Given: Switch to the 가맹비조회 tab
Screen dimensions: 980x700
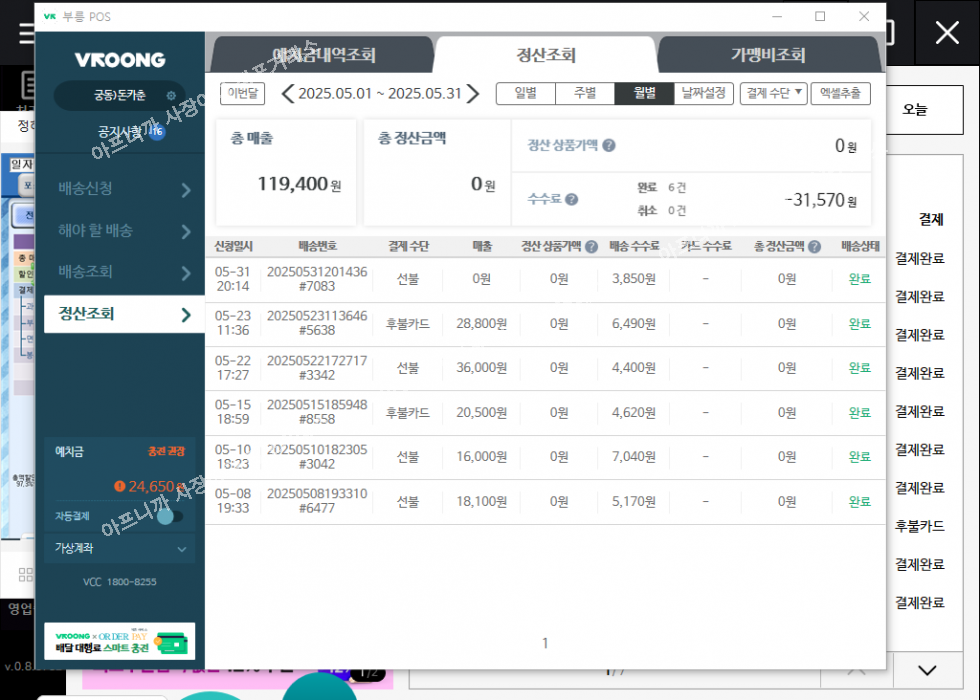Looking at the screenshot, I should 768,55.
